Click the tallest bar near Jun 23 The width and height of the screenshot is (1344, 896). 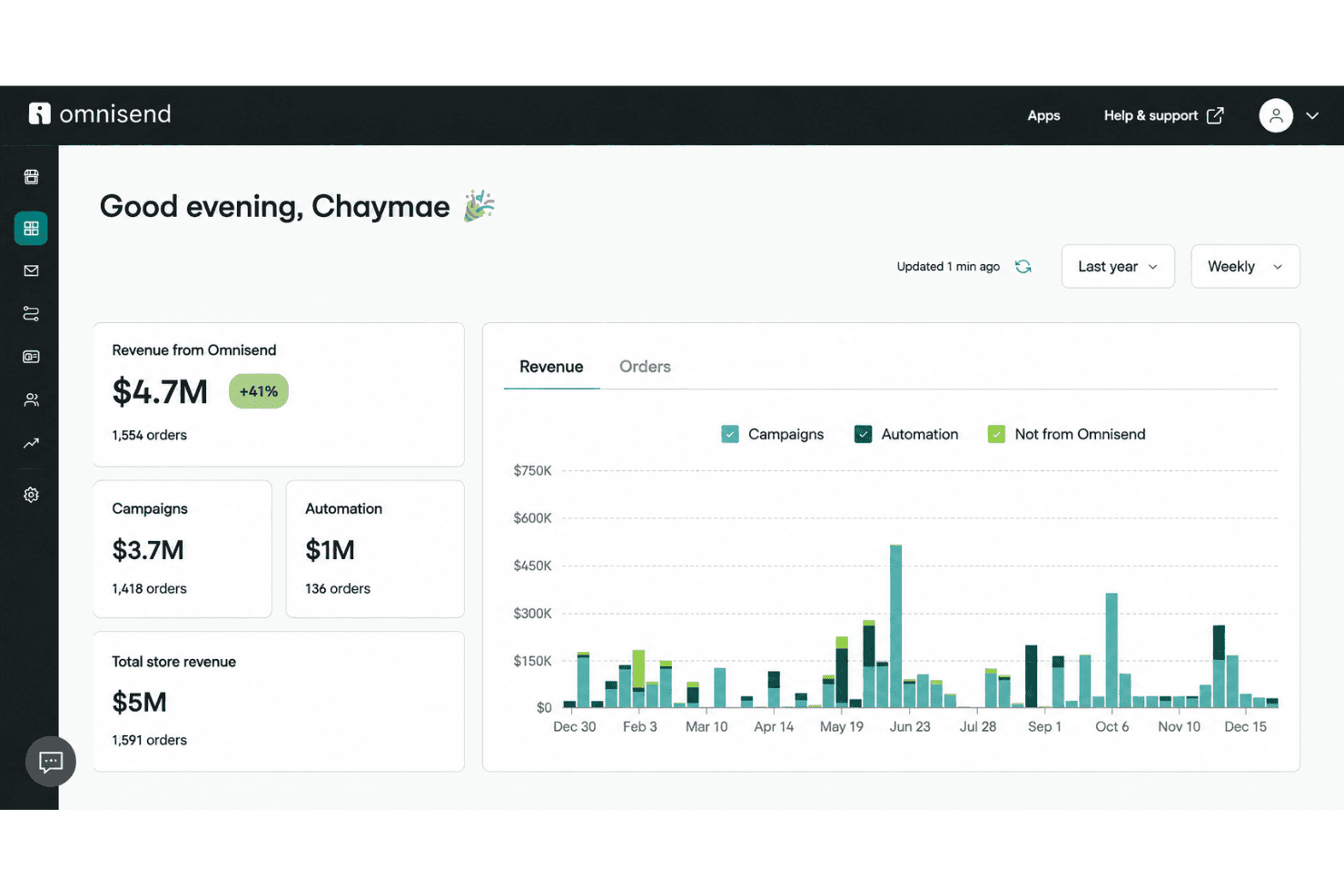pyautogui.click(x=895, y=625)
